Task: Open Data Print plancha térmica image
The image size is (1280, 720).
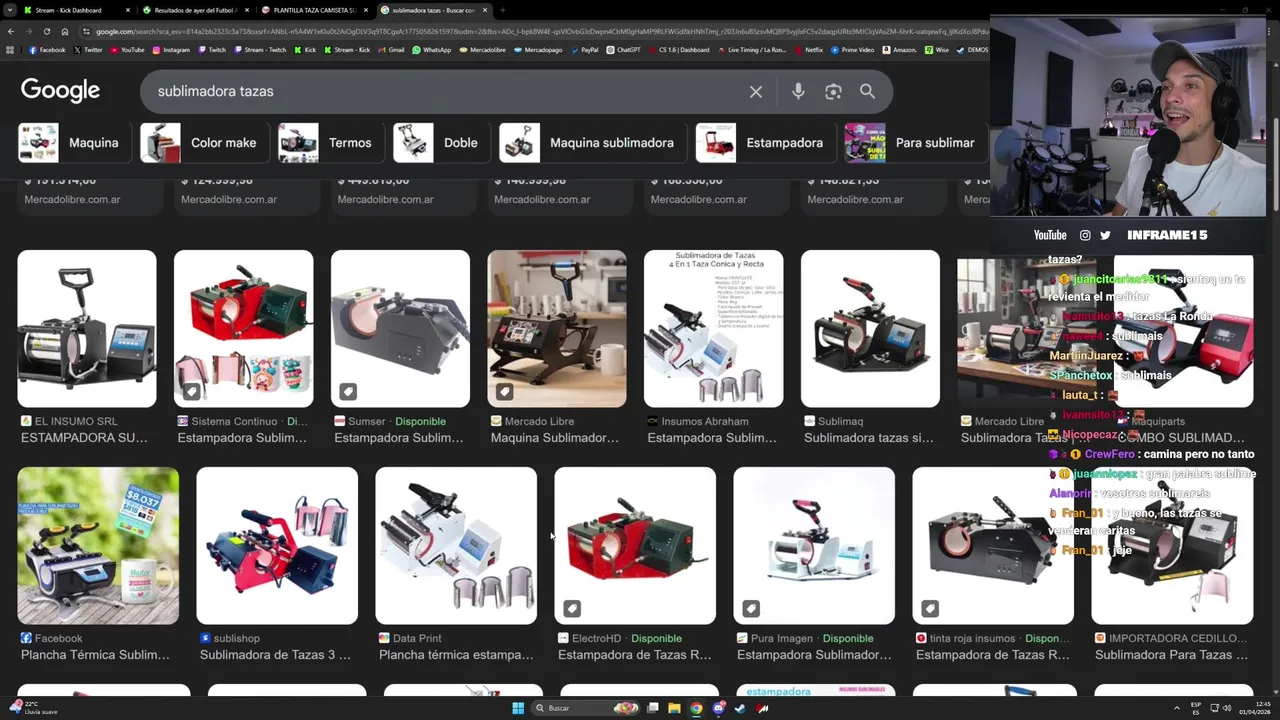Action: point(456,546)
